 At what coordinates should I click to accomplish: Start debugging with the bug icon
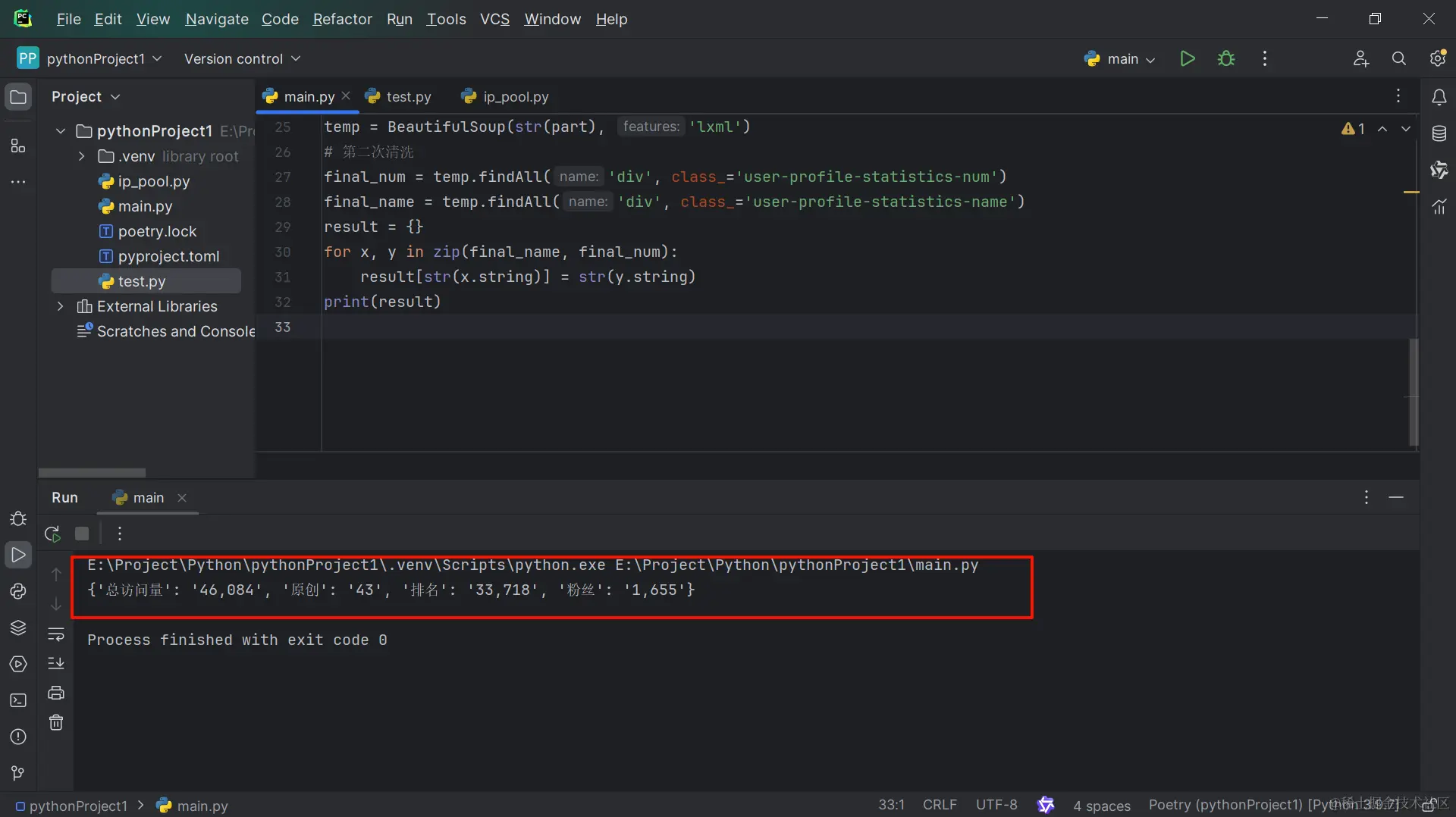(x=1226, y=59)
